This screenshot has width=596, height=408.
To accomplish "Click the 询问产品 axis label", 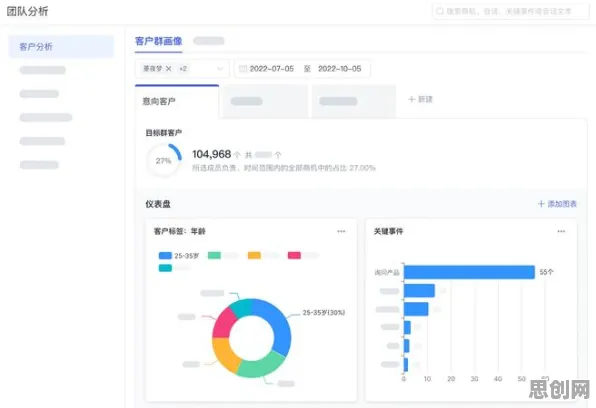I will click(387, 272).
